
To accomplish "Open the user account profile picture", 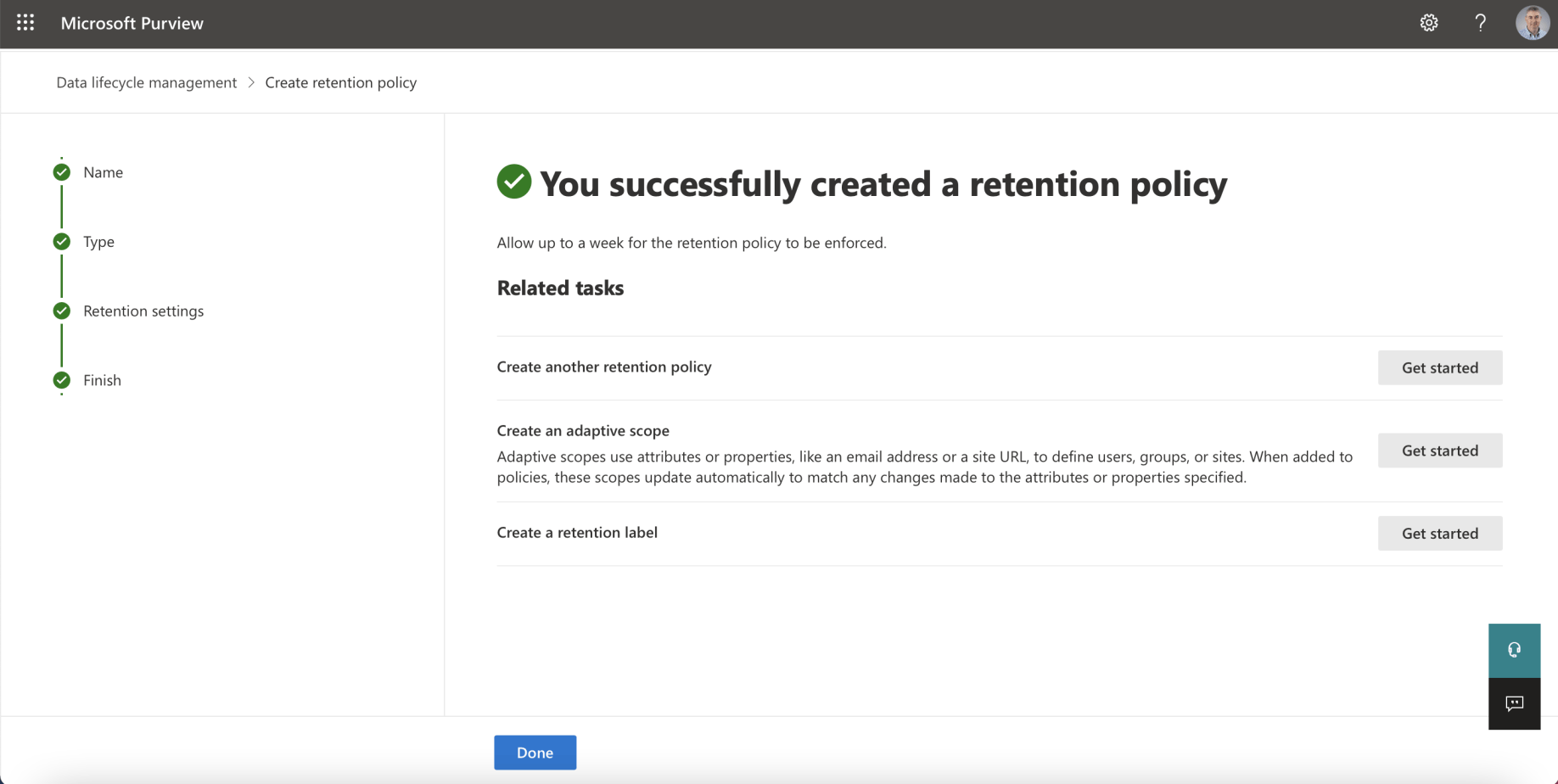I will [x=1532, y=23].
